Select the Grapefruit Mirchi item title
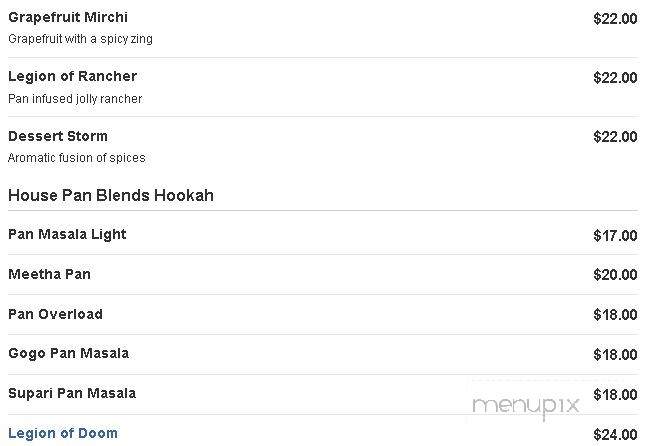Screen dimensions: 646x446 [x=68, y=17]
